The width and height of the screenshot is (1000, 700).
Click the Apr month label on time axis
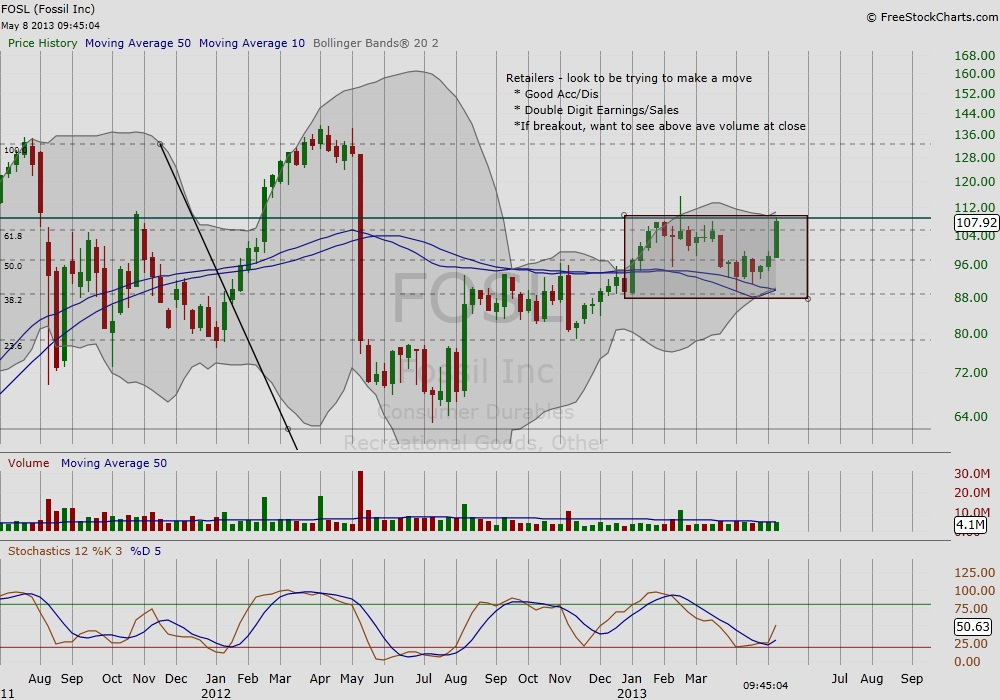tap(320, 679)
